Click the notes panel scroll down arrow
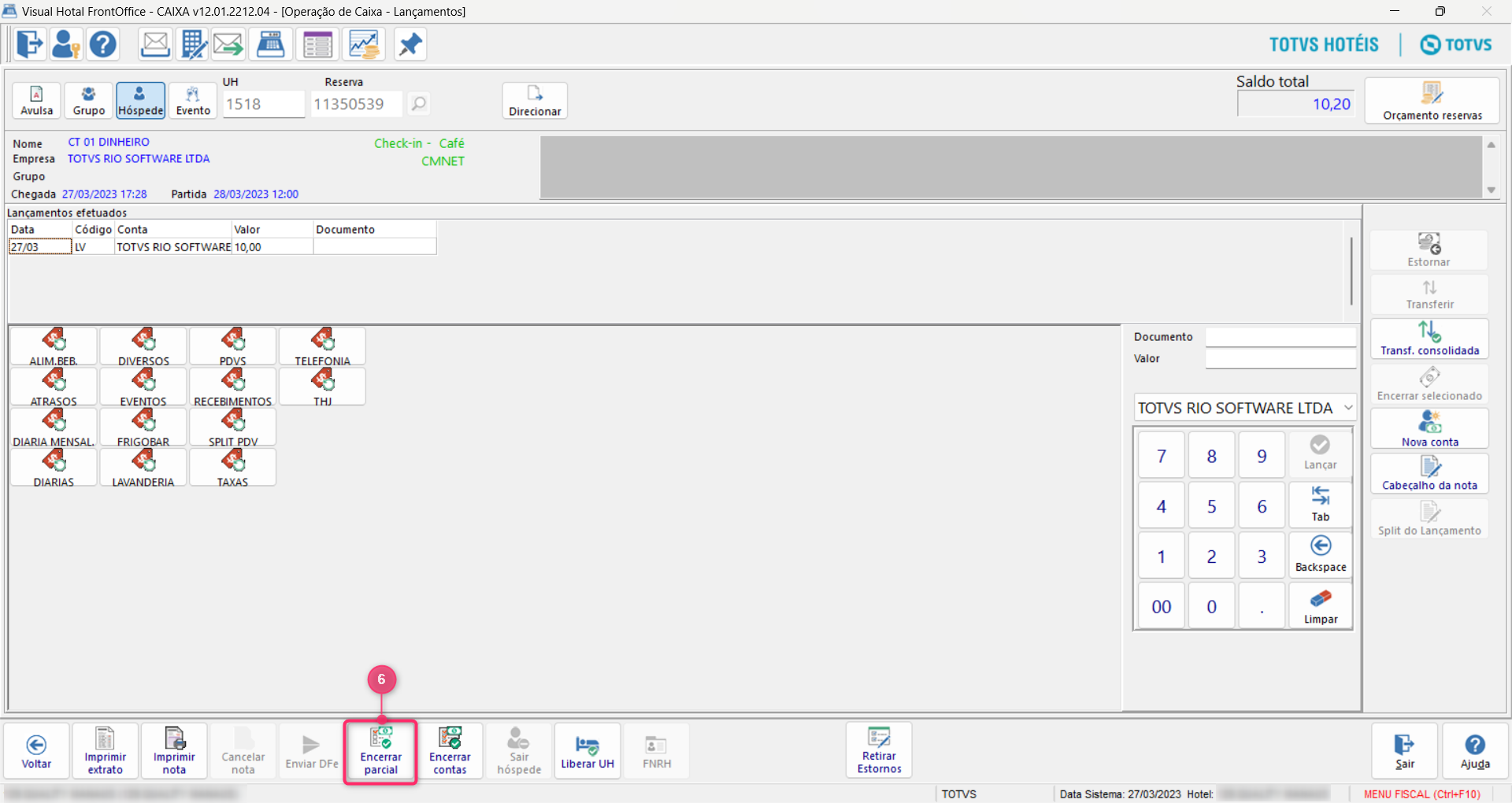 click(1491, 190)
